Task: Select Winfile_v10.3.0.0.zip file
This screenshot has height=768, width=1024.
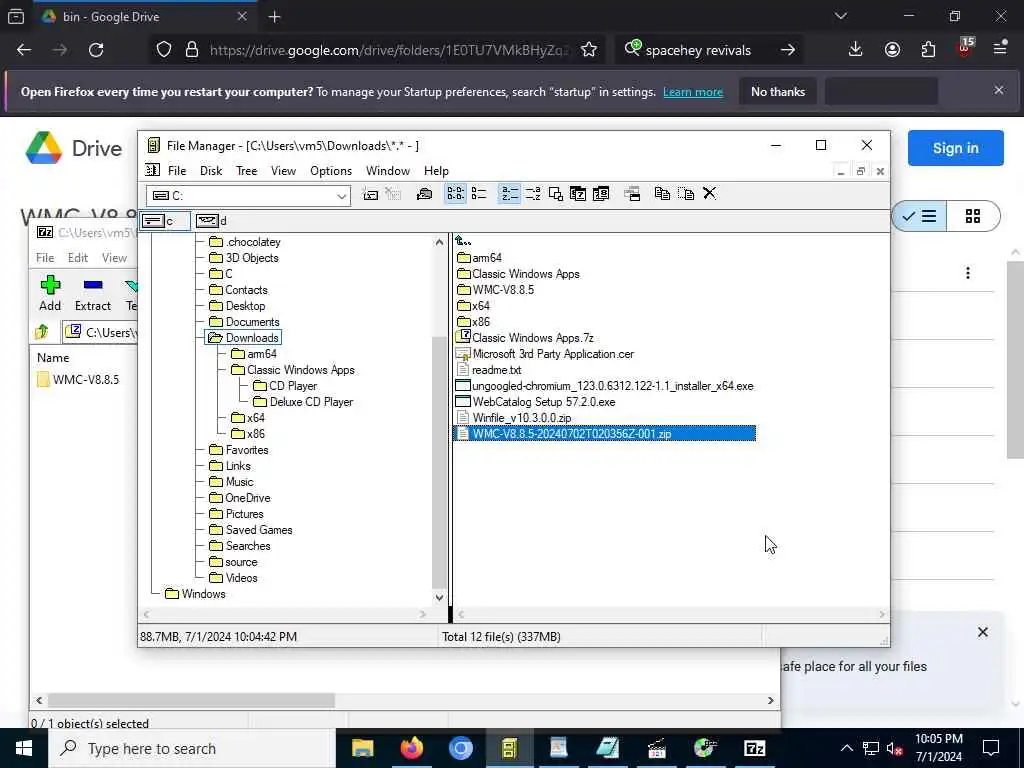Action: tap(513, 419)
